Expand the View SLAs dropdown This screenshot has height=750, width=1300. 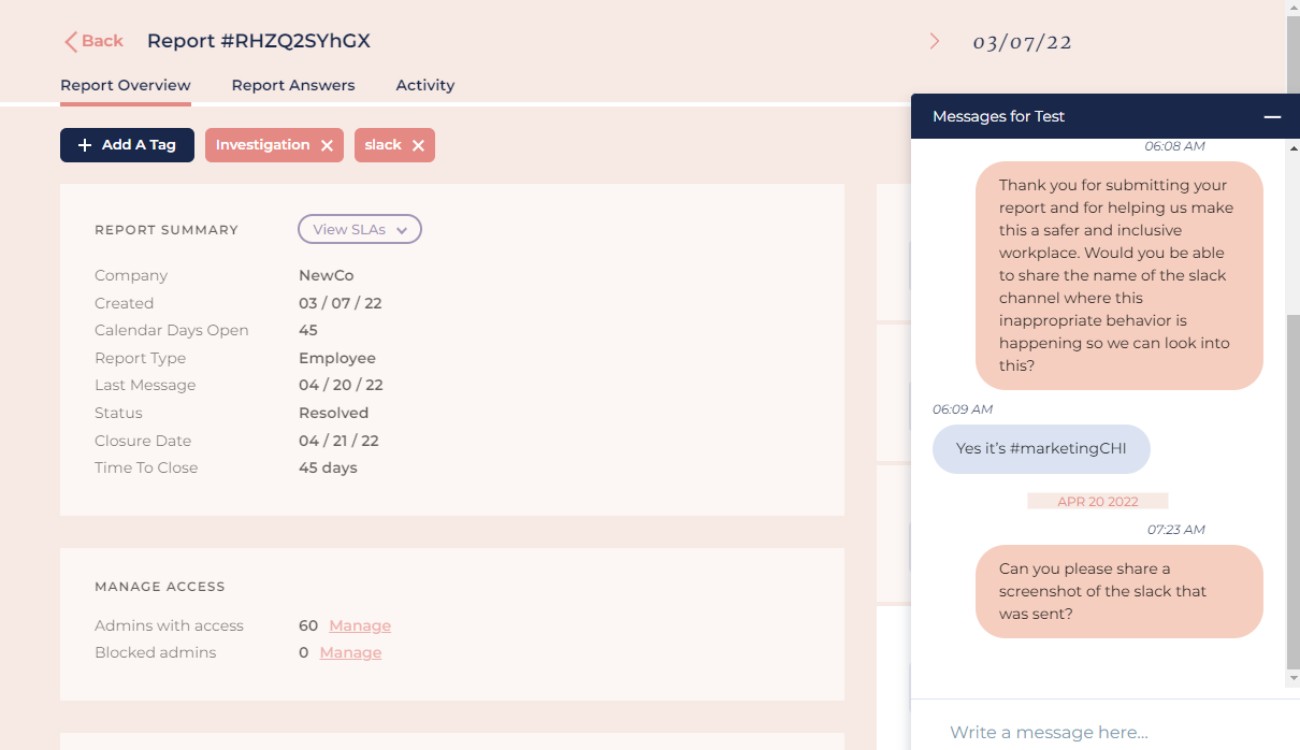[x=359, y=229]
